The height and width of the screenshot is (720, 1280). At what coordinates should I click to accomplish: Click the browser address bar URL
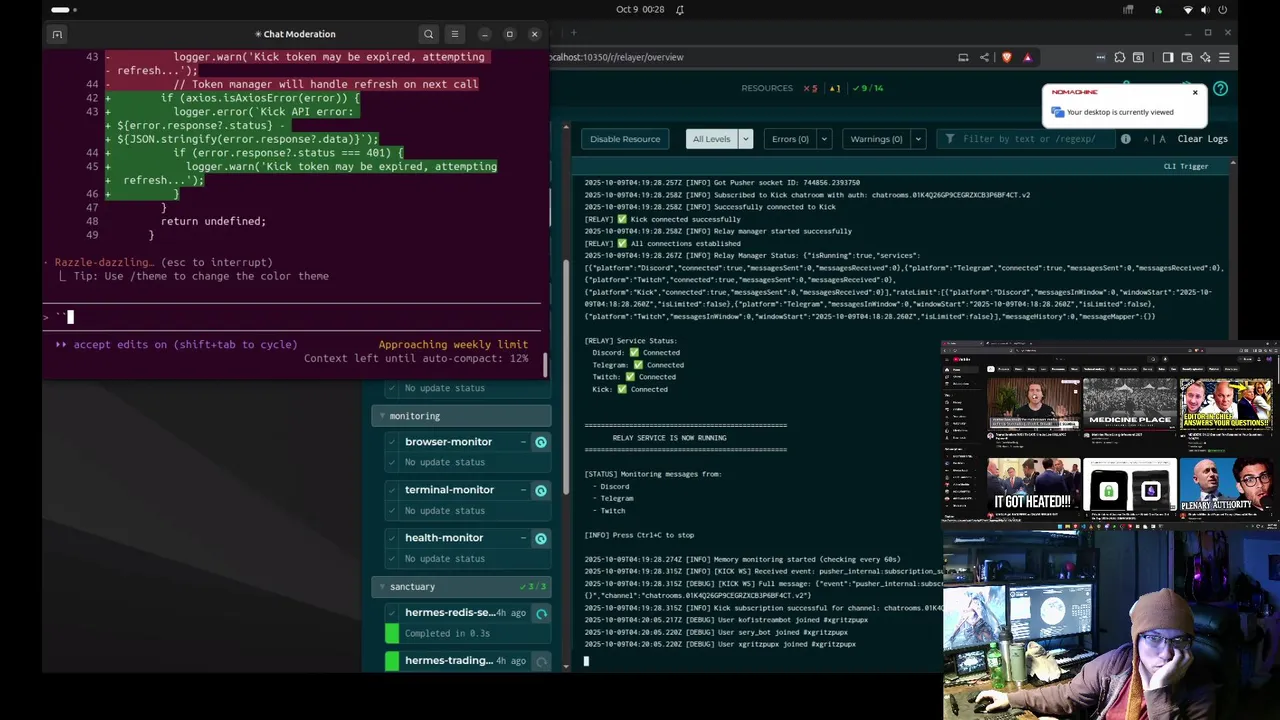pyautogui.click(x=616, y=57)
